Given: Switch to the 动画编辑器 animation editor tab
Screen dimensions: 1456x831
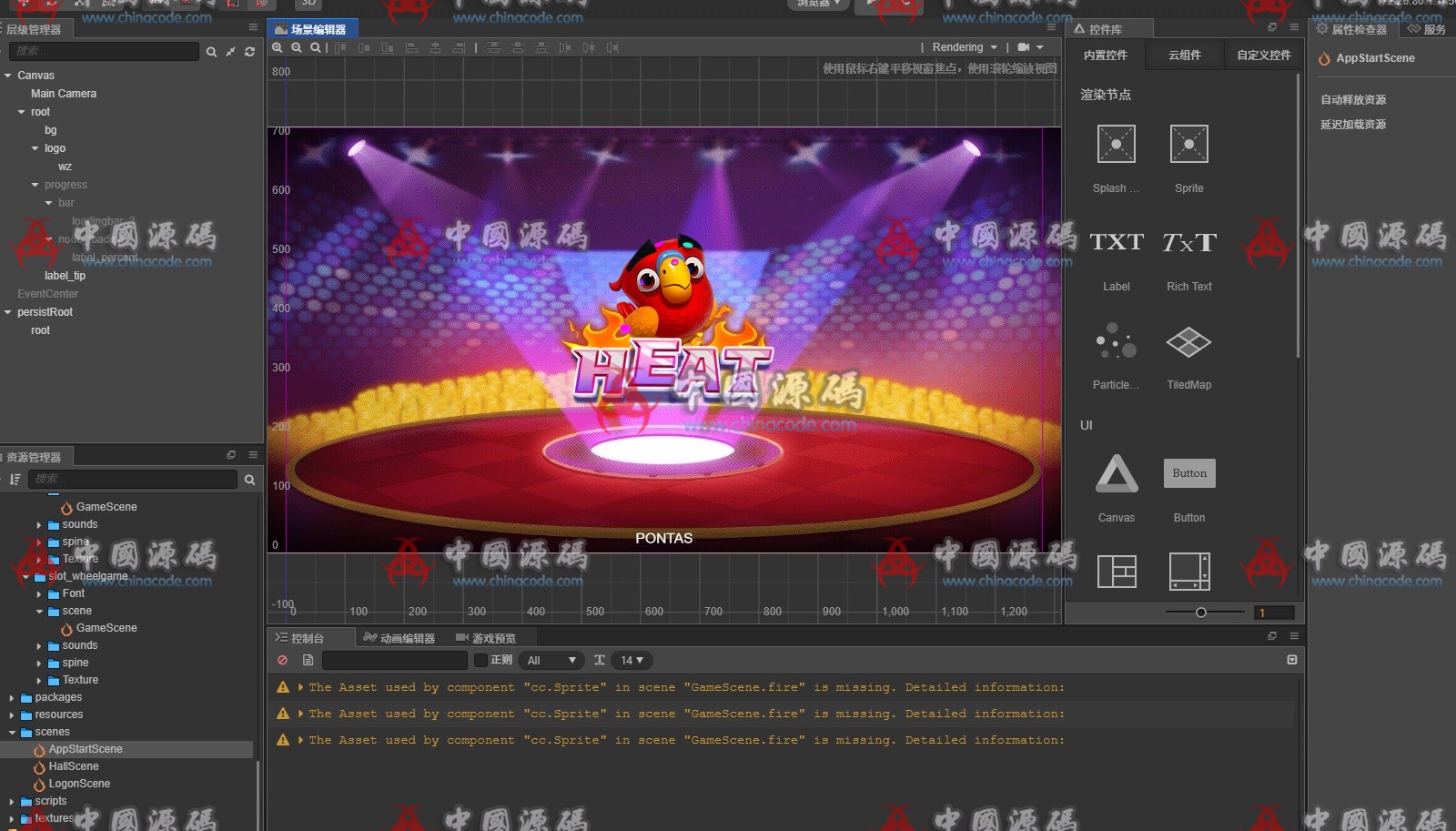Looking at the screenshot, I should click(x=399, y=638).
